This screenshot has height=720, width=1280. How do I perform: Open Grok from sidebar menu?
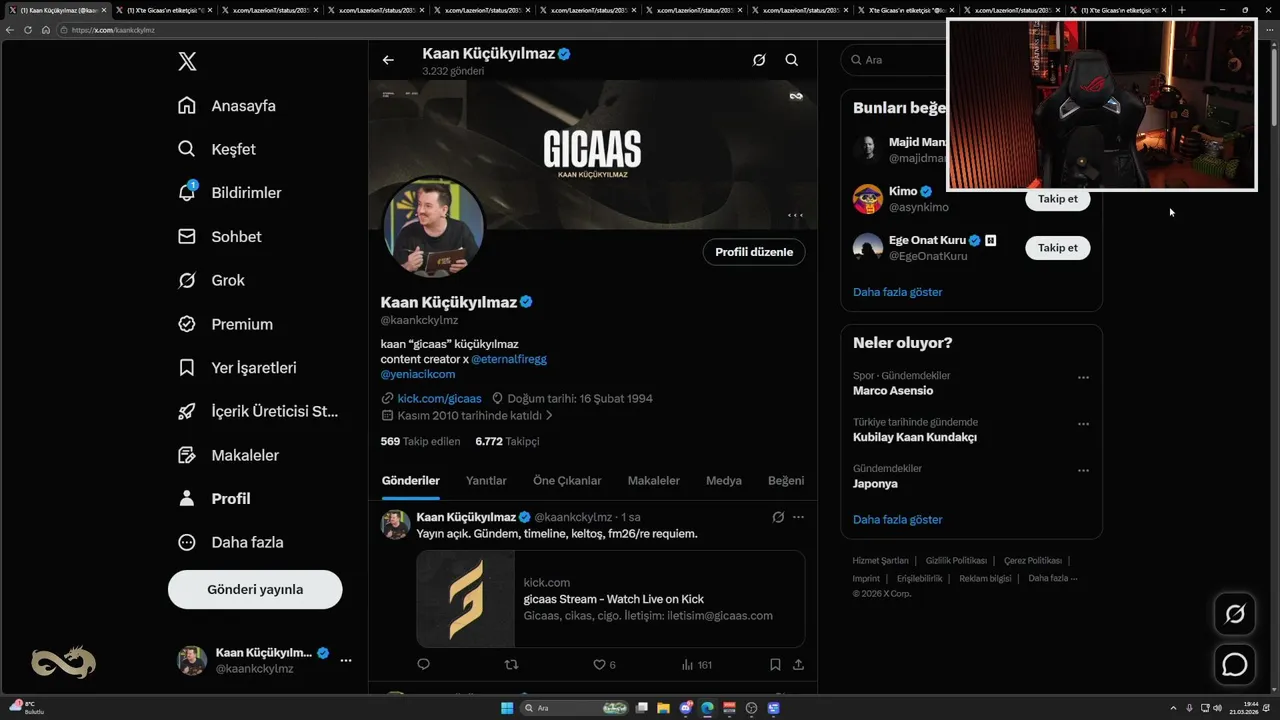tap(211, 280)
